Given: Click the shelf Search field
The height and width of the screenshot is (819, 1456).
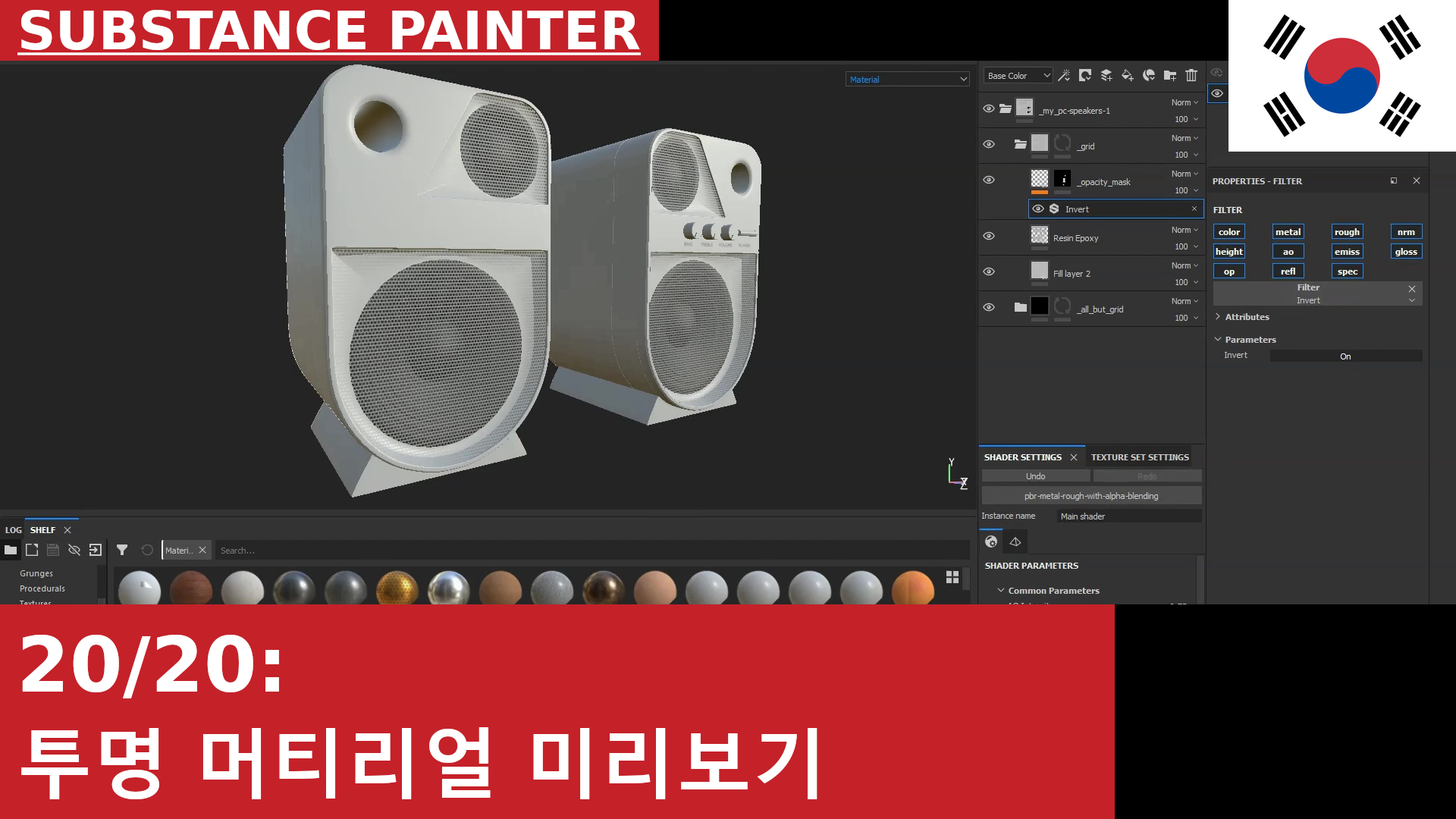Looking at the screenshot, I should pos(592,551).
